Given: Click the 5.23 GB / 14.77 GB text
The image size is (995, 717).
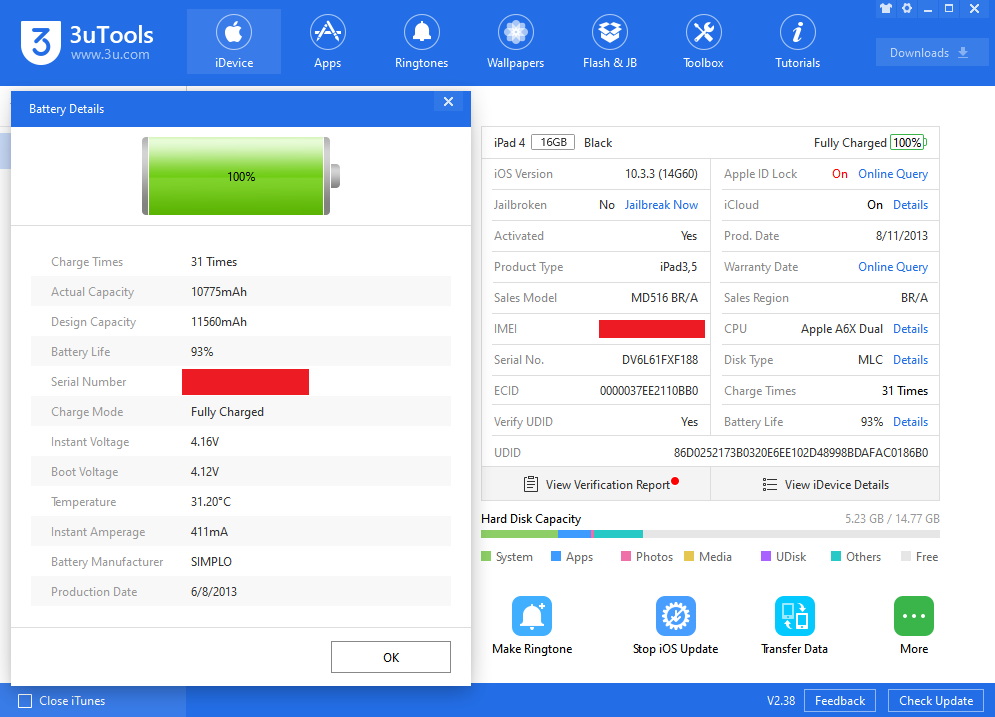Looking at the screenshot, I should 892,518.
